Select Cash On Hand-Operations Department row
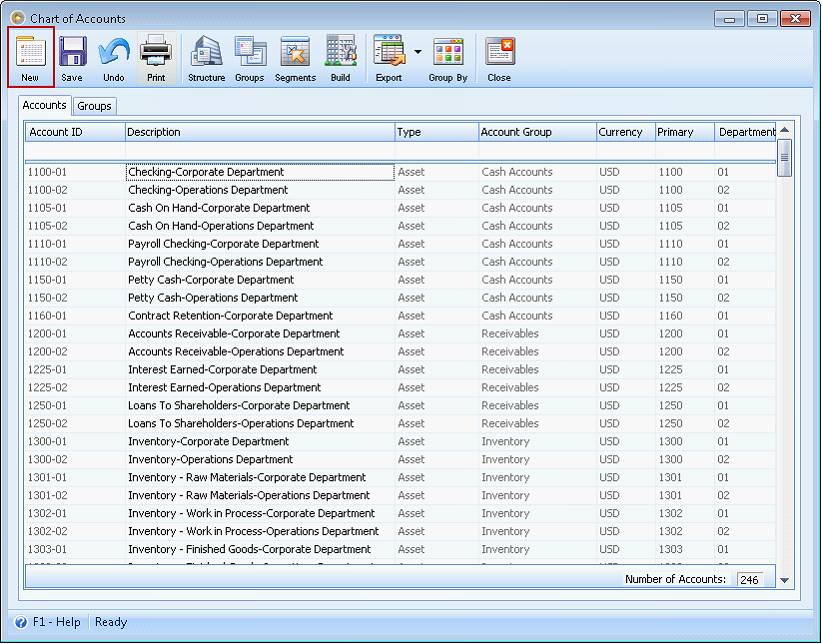 pyautogui.click(x=401, y=226)
